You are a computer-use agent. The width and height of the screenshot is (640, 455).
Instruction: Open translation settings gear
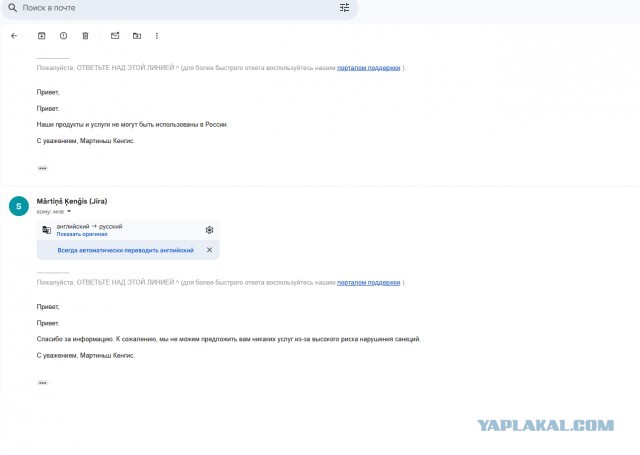(x=209, y=230)
